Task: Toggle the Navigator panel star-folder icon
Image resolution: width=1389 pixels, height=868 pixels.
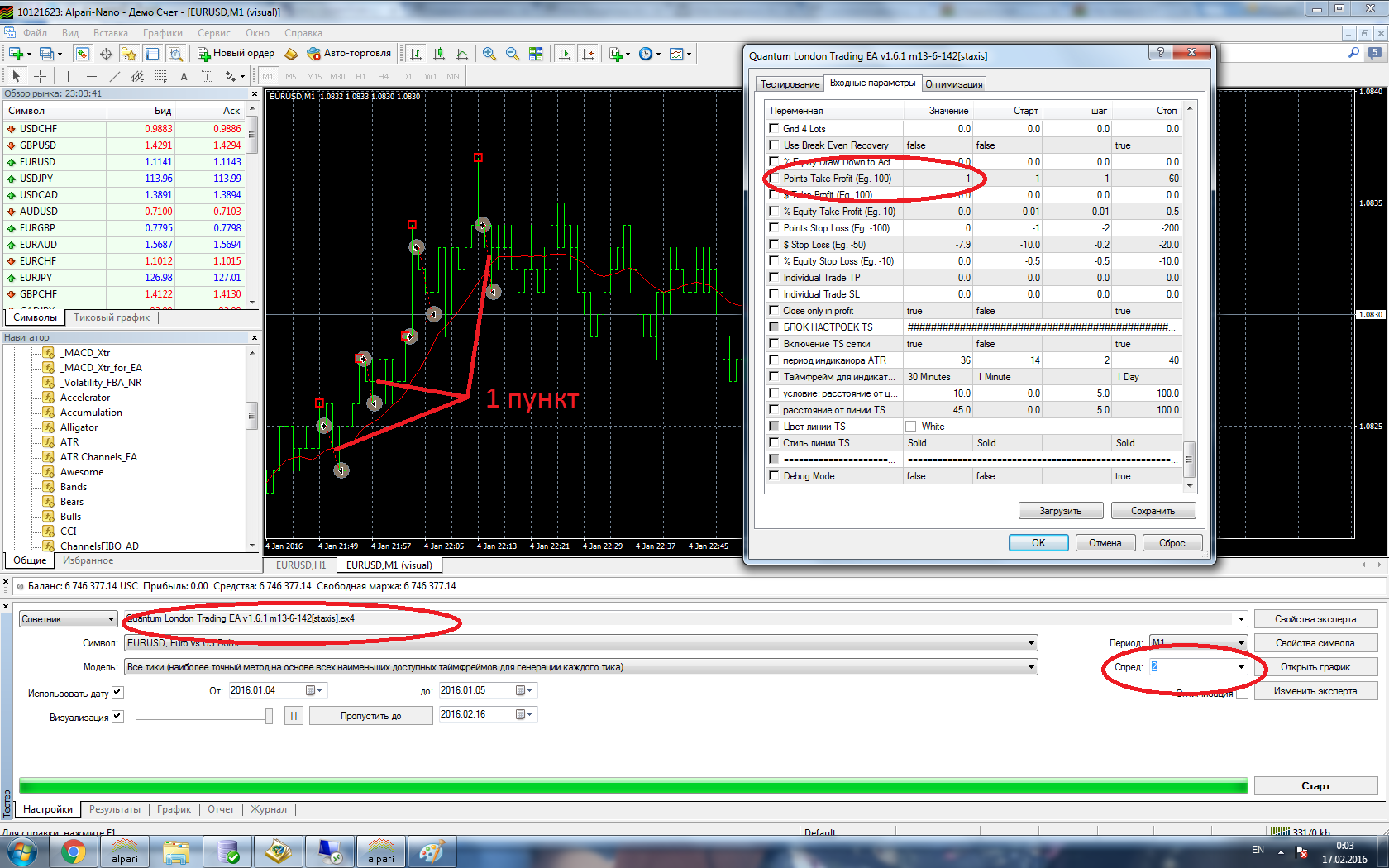Action: point(129,54)
